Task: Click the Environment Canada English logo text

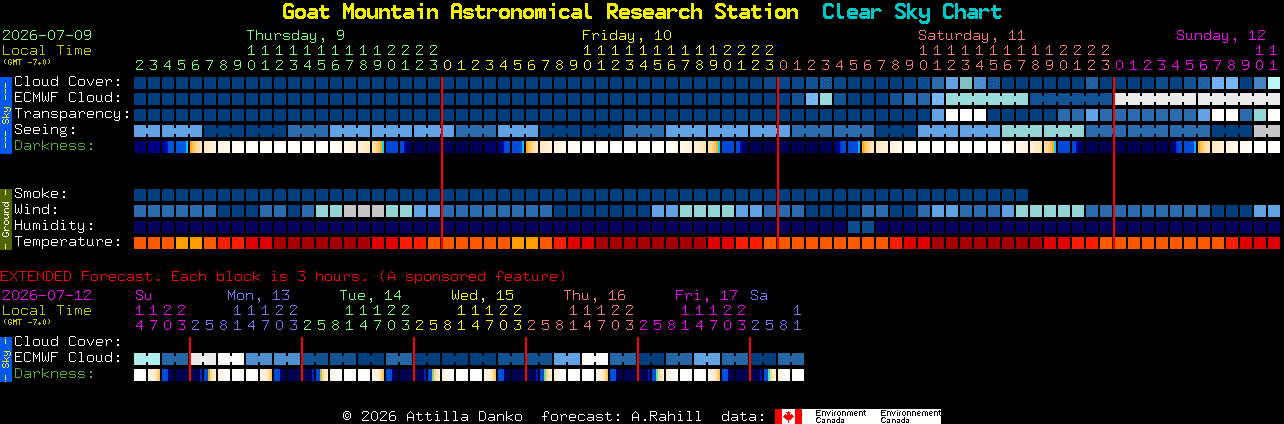Action: click(842, 416)
